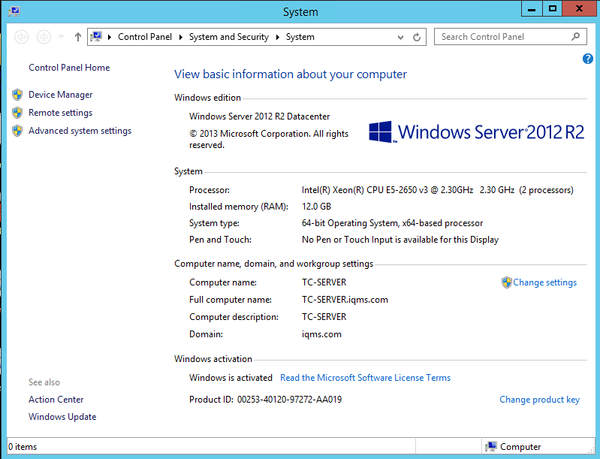Click the computer icon in address bar

[x=97, y=37]
